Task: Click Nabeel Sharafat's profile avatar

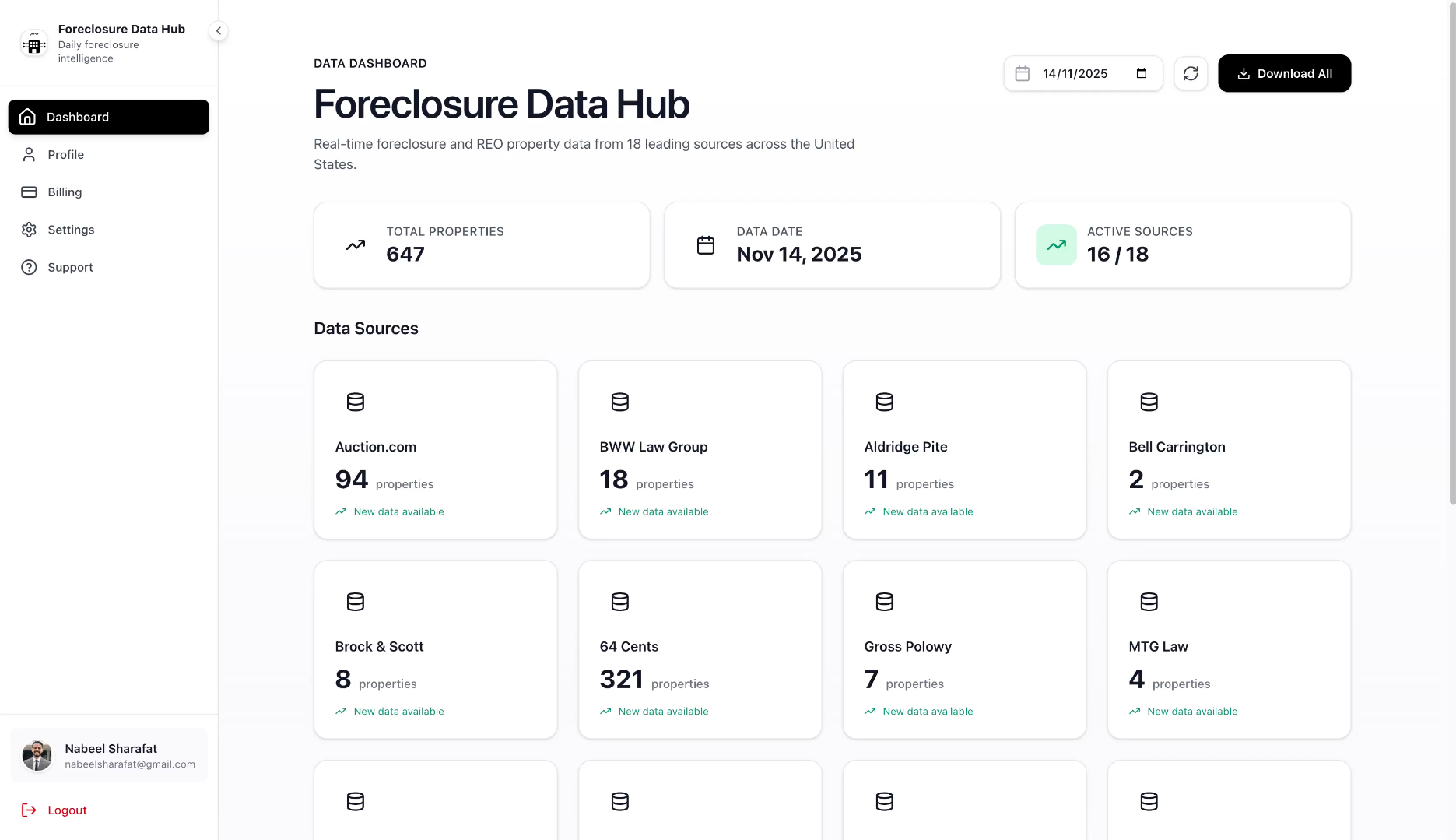Action: (x=37, y=755)
